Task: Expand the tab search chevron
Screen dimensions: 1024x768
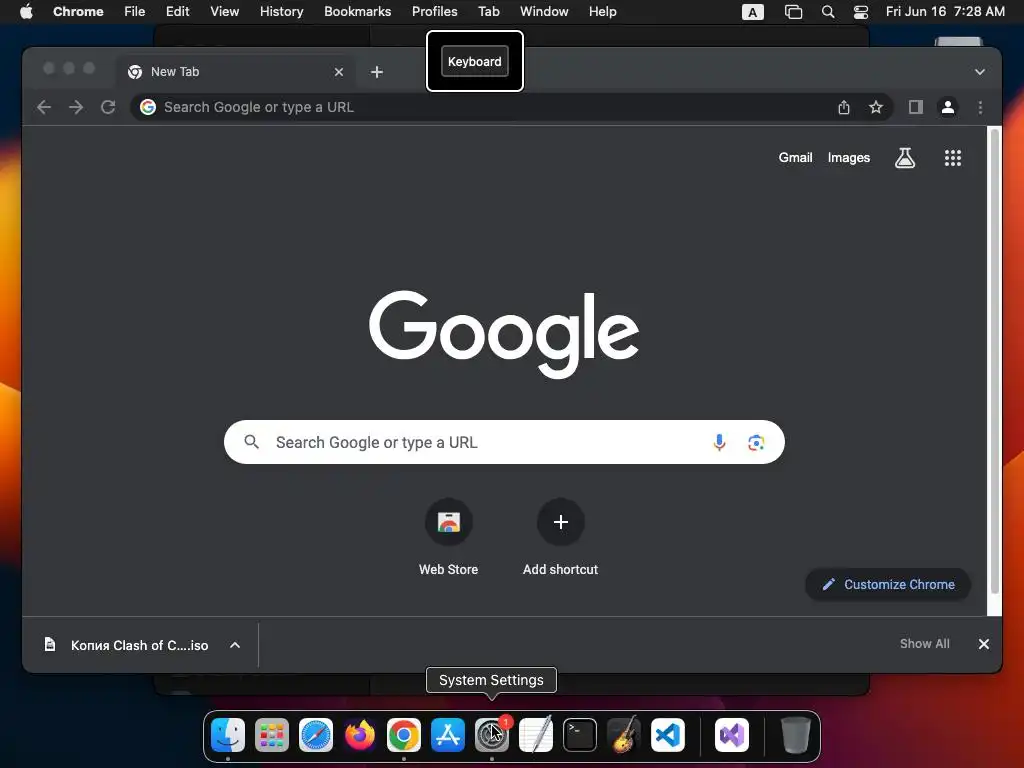Action: [x=980, y=72]
